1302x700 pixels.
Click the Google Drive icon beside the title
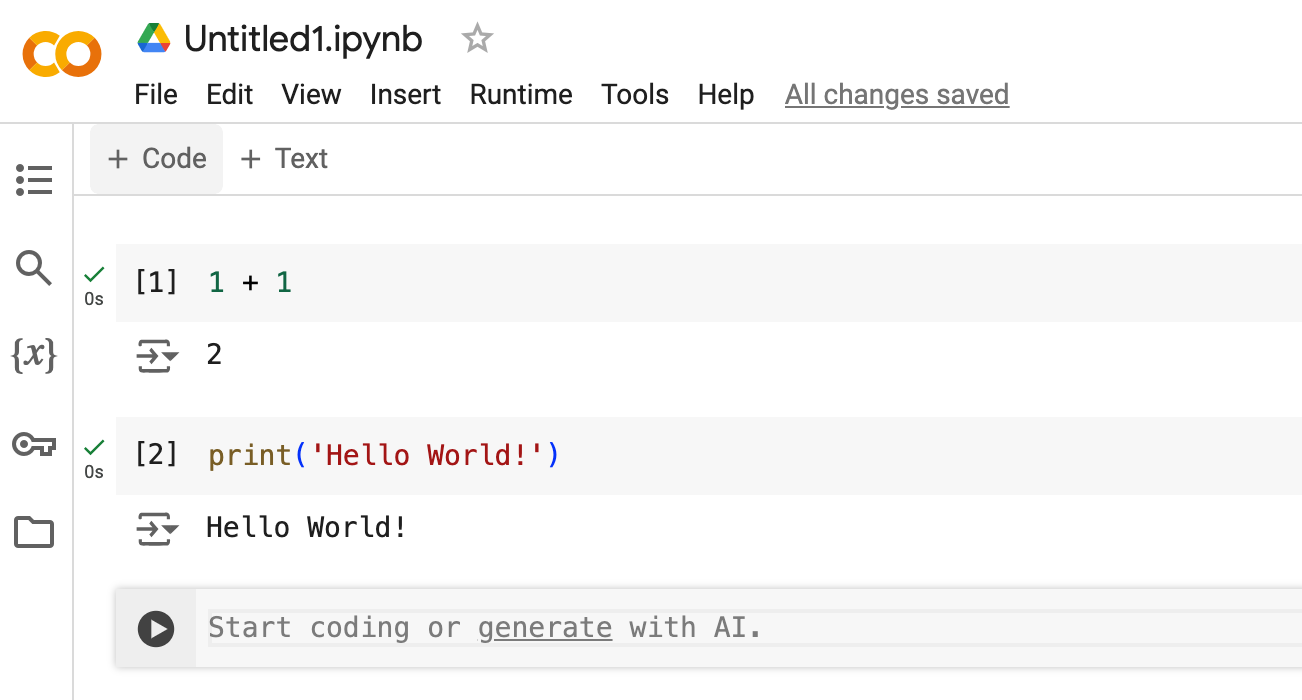(x=154, y=39)
